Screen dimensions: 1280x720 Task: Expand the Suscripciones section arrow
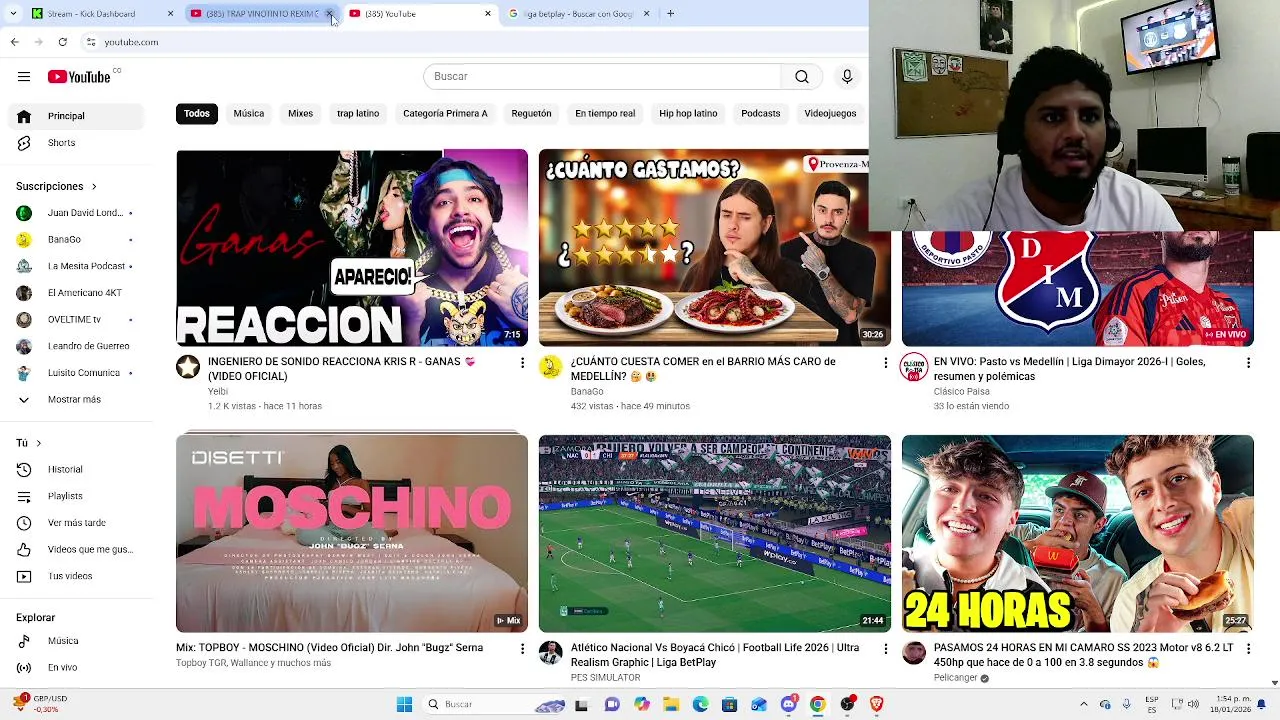coord(94,187)
